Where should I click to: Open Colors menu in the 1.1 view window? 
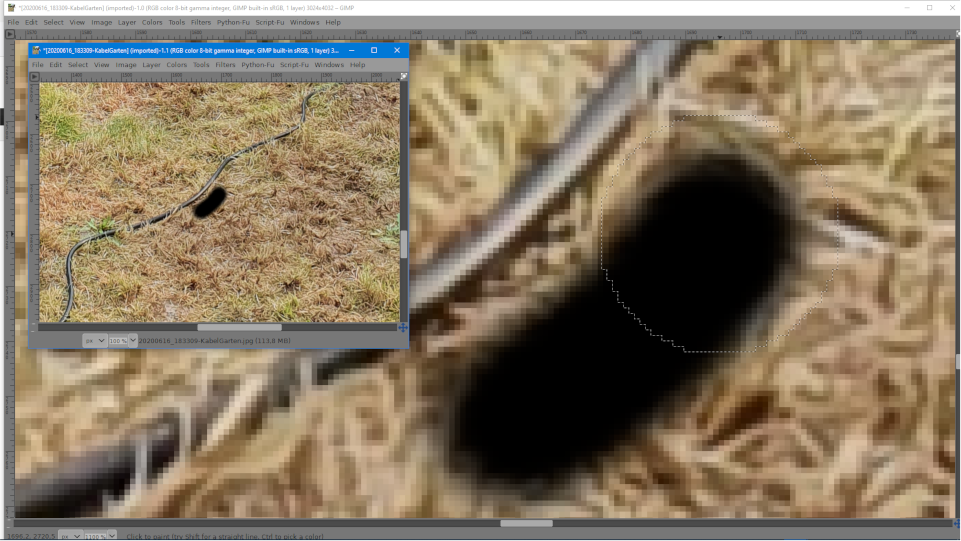[177, 65]
